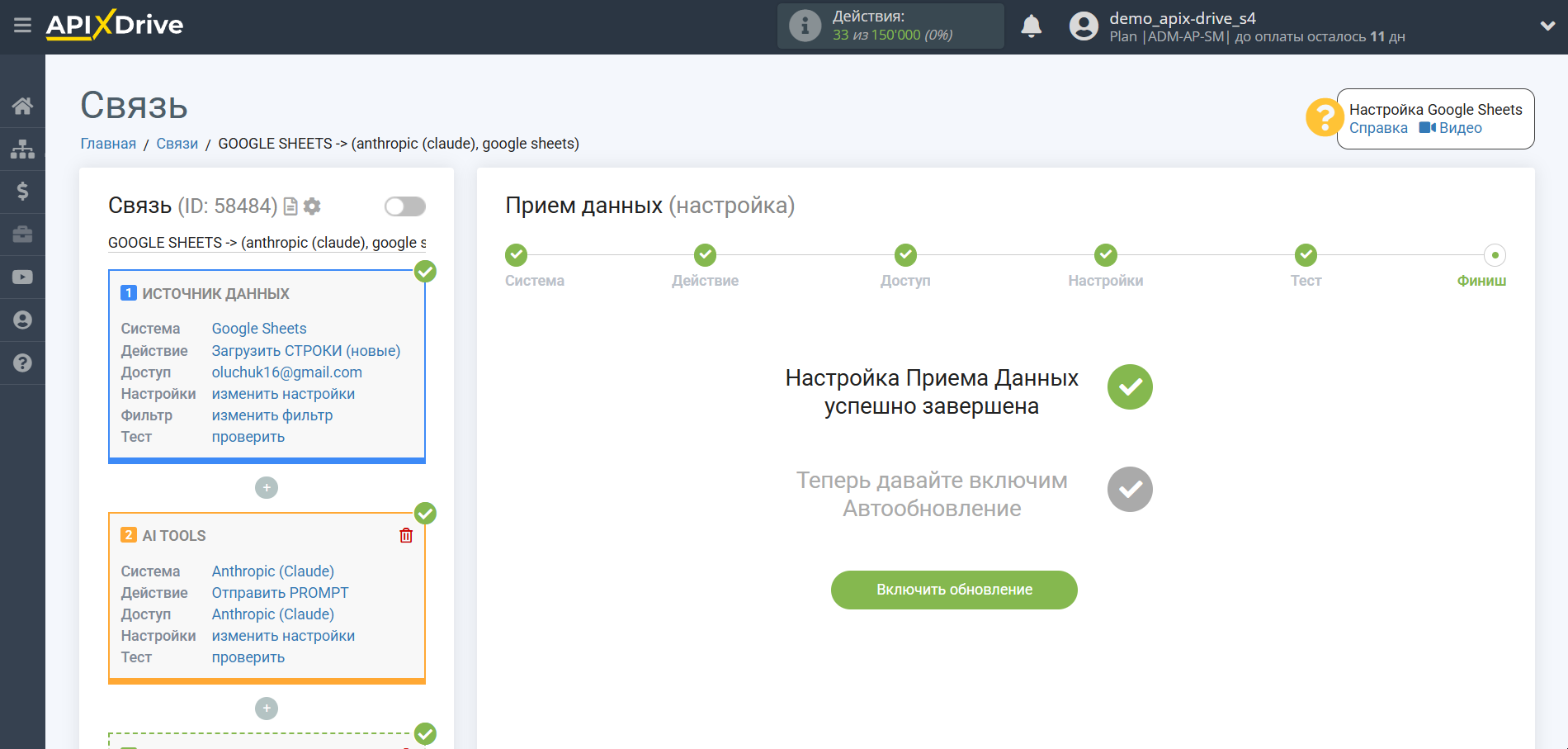1568x749 pixels.
Task: Click the Anthropic (Claude) system link
Action: (x=272, y=571)
